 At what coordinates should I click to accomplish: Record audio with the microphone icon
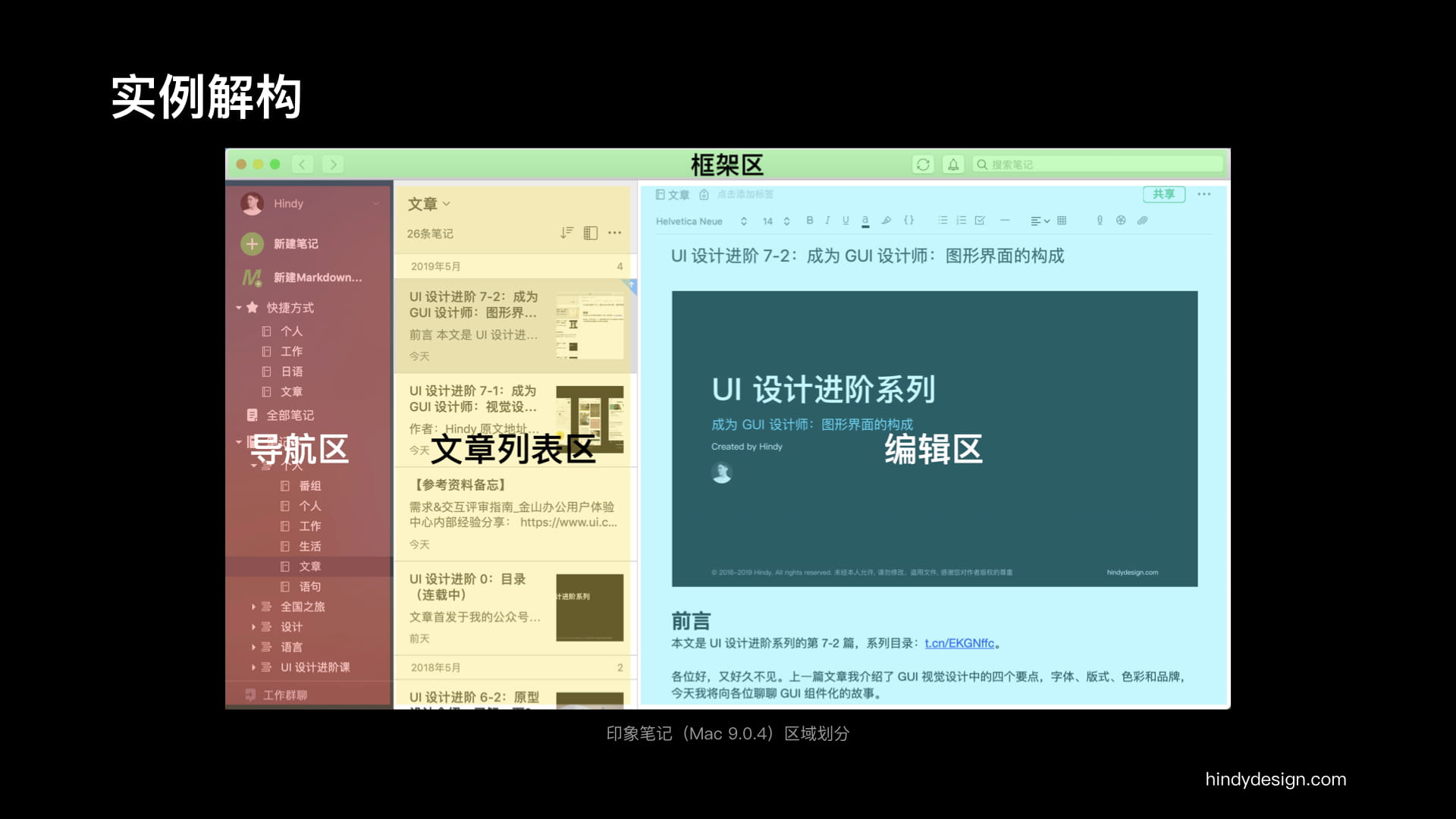point(1100,221)
